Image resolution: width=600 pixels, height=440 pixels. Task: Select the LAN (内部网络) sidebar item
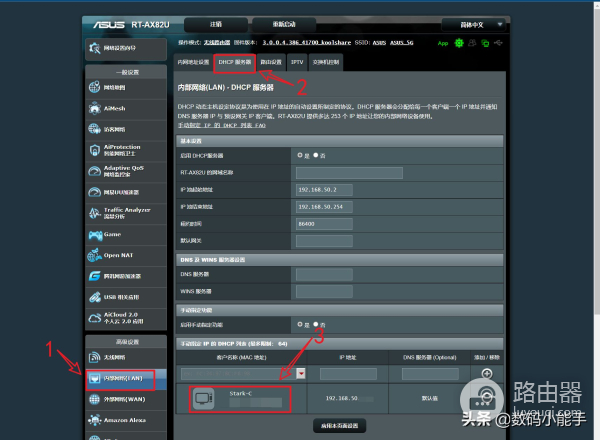coord(126,378)
